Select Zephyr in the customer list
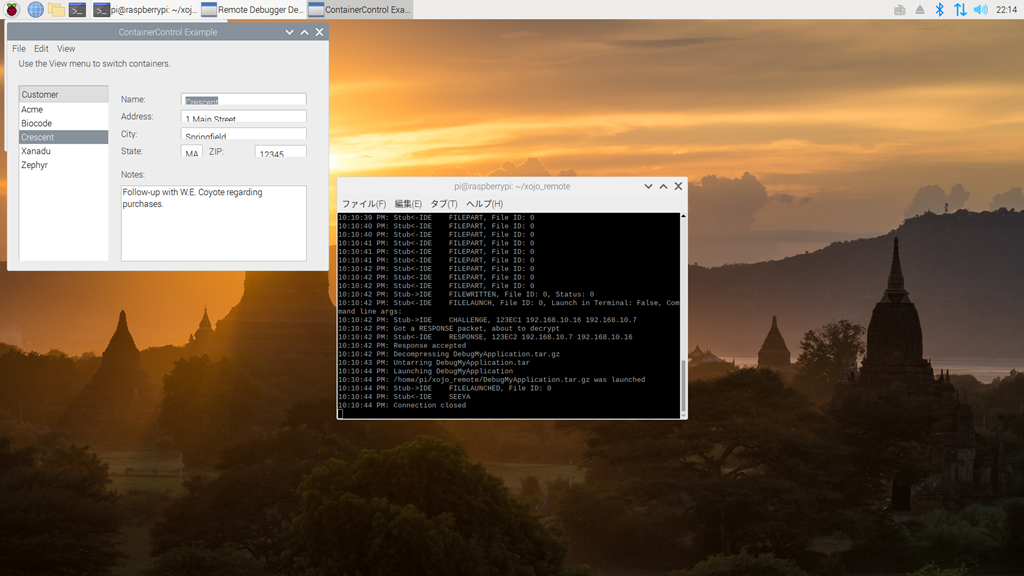The width and height of the screenshot is (1024, 576). pyautogui.click(x=63, y=165)
